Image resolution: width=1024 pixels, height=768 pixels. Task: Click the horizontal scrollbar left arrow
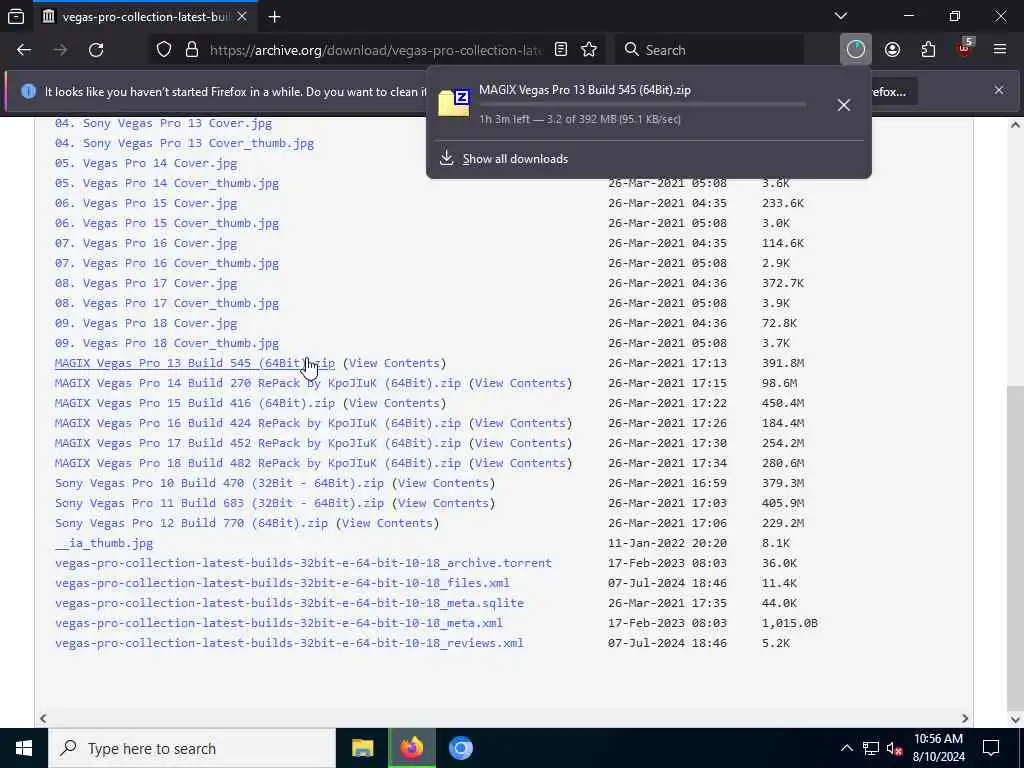(x=43, y=718)
